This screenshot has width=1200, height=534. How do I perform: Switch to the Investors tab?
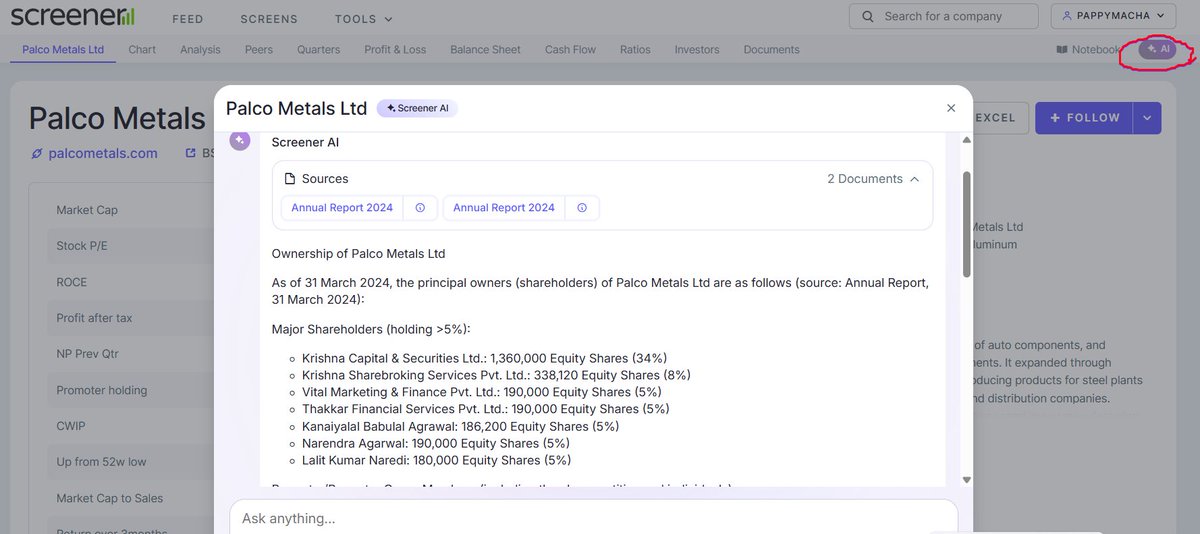coord(697,49)
